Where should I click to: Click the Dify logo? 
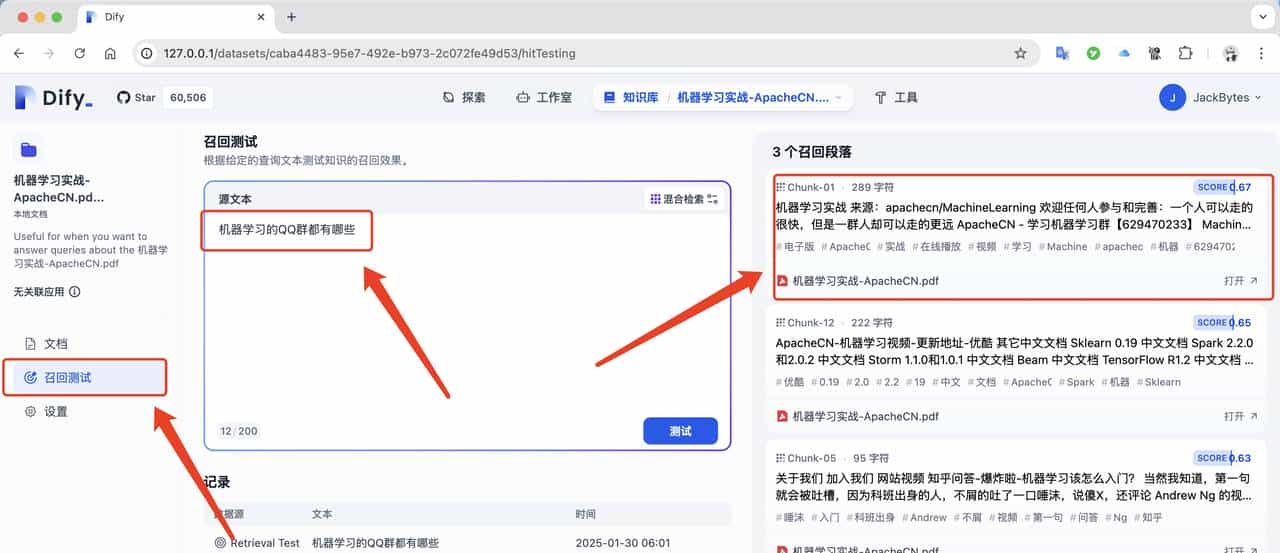point(54,97)
